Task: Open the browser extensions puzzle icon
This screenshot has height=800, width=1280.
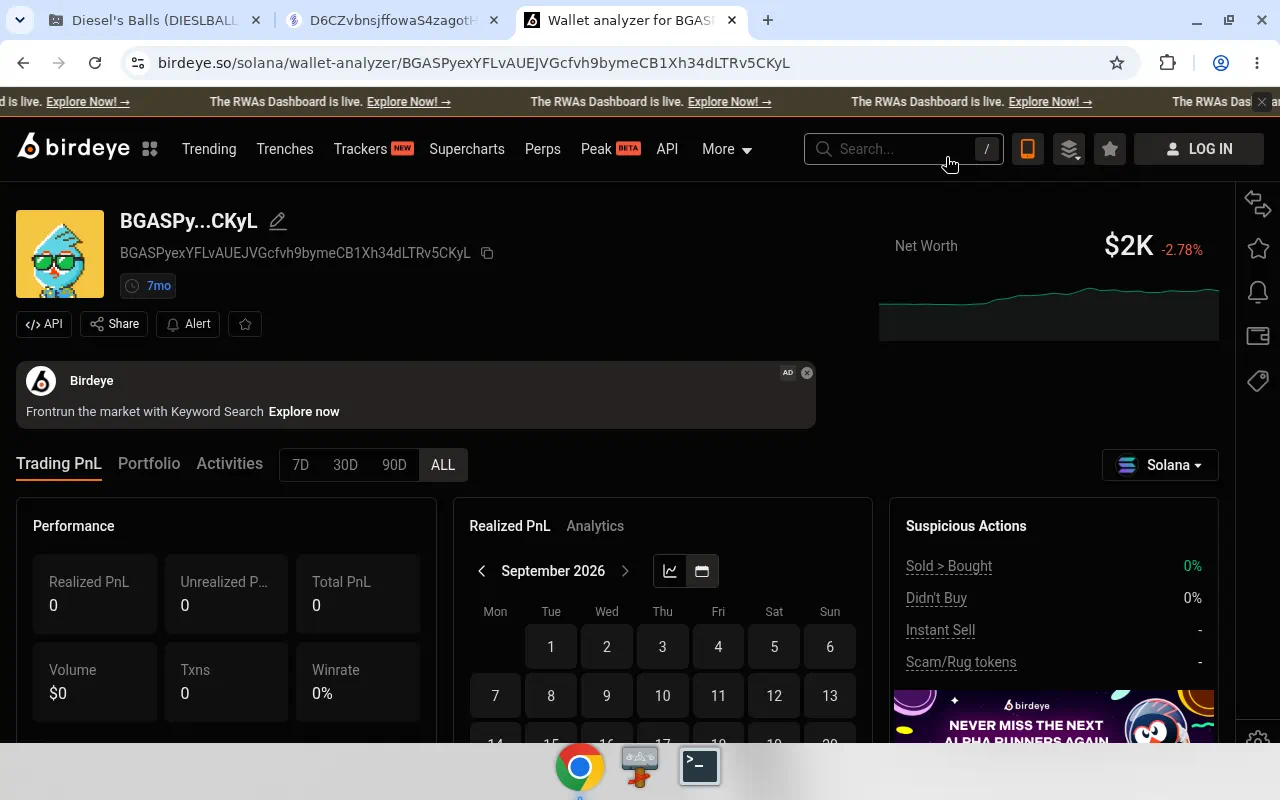Action: point(1167,63)
